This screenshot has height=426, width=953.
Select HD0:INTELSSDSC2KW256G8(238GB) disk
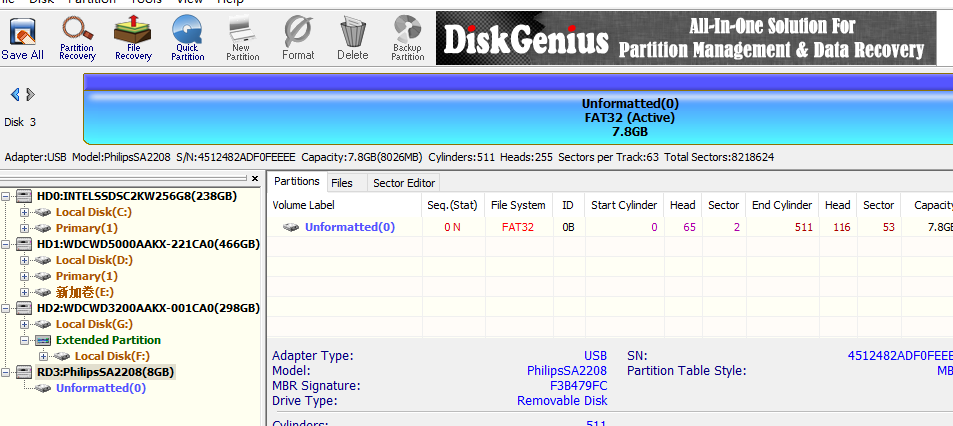[x=137, y=196]
